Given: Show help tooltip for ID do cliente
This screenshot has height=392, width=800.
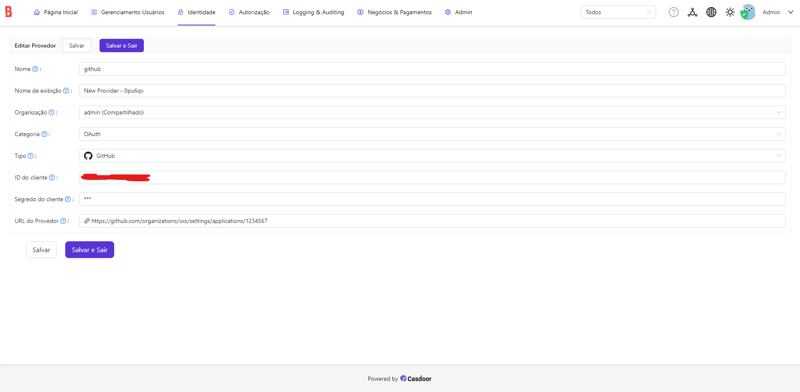Looking at the screenshot, I should (x=52, y=178).
